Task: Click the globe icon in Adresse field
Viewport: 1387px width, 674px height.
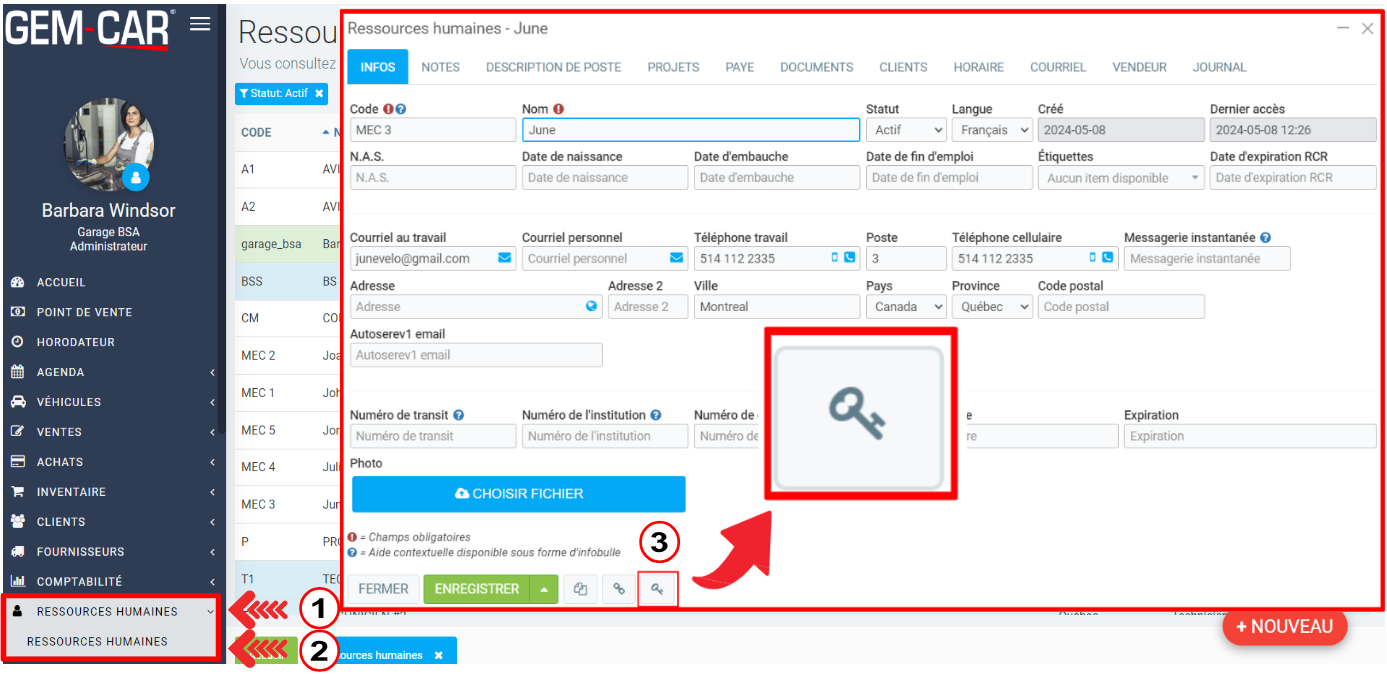Action: (x=591, y=307)
